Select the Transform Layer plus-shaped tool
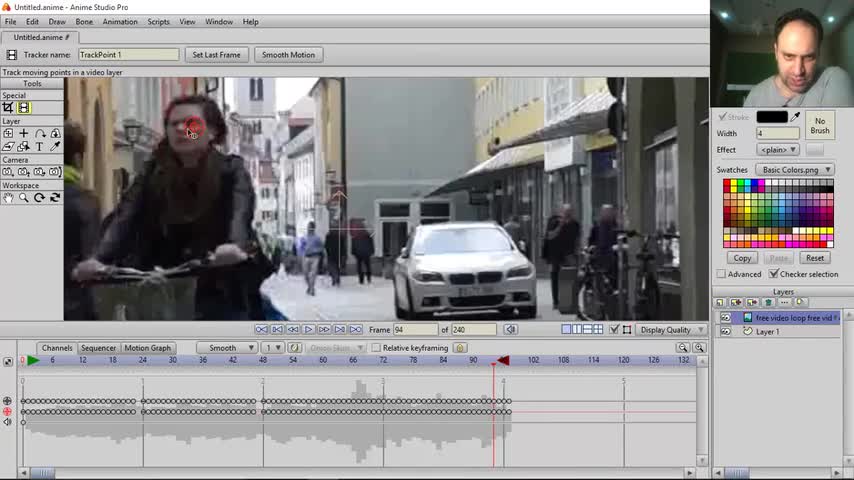This screenshot has height=480, width=854. (24, 133)
